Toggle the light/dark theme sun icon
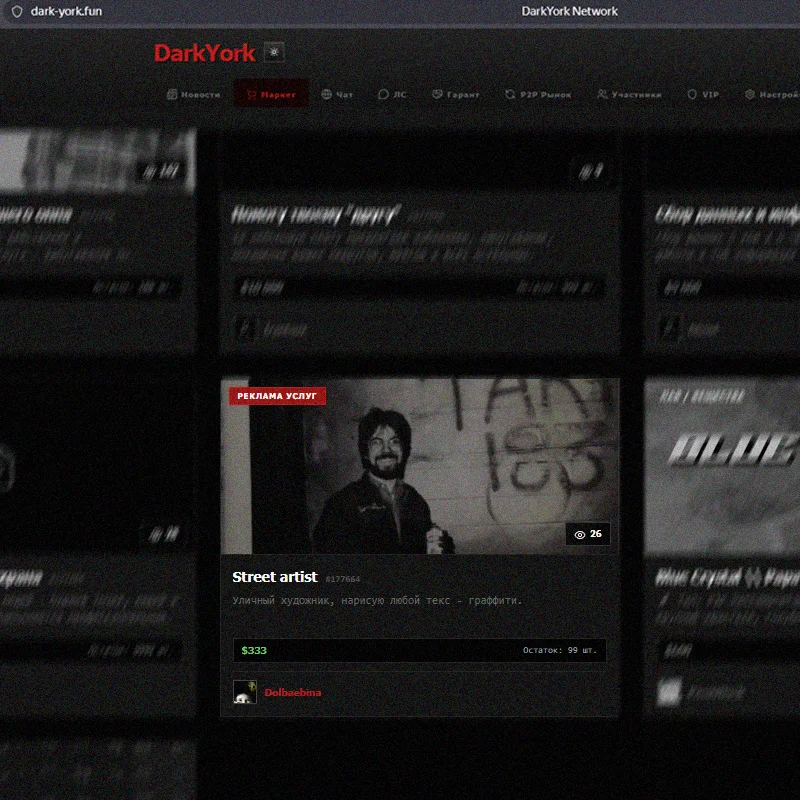The width and height of the screenshot is (800, 800). (275, 52)
